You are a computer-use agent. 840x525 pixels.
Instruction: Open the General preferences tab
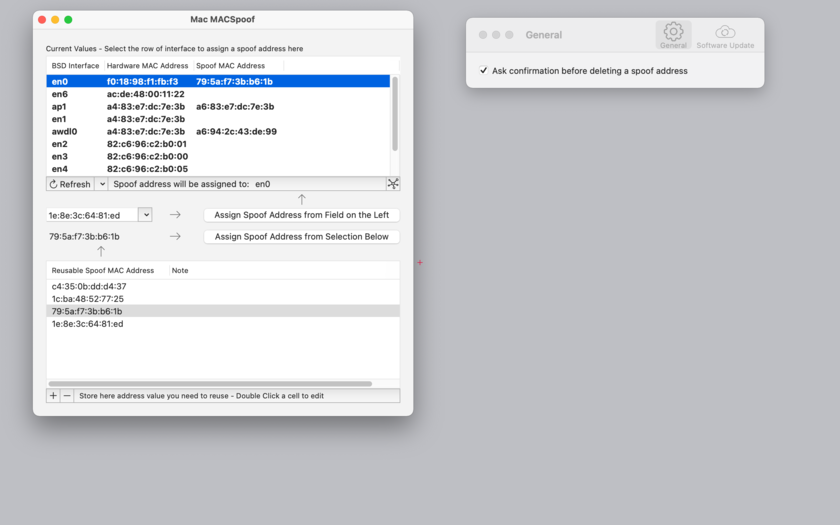tap(673, 35)
